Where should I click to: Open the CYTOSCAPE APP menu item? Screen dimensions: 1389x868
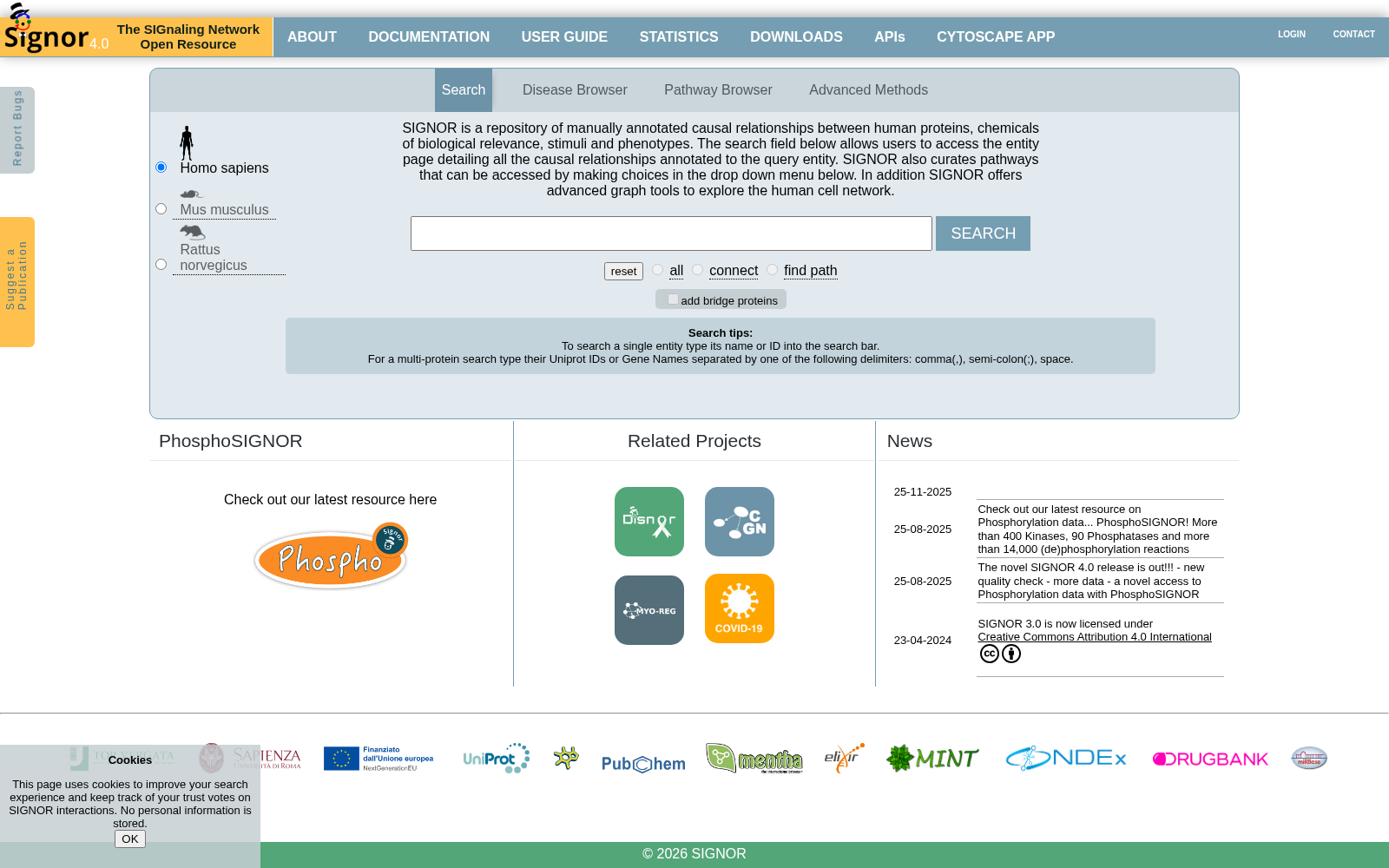coord(996,37)
